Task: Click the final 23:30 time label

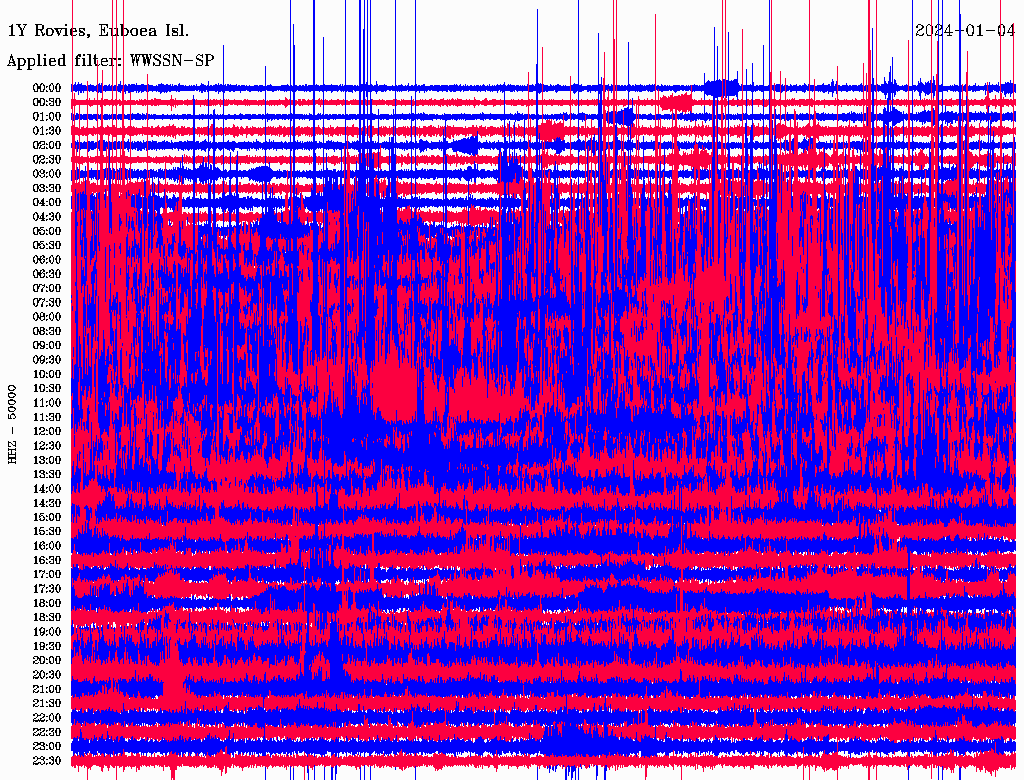Action: tap(47, 761)
